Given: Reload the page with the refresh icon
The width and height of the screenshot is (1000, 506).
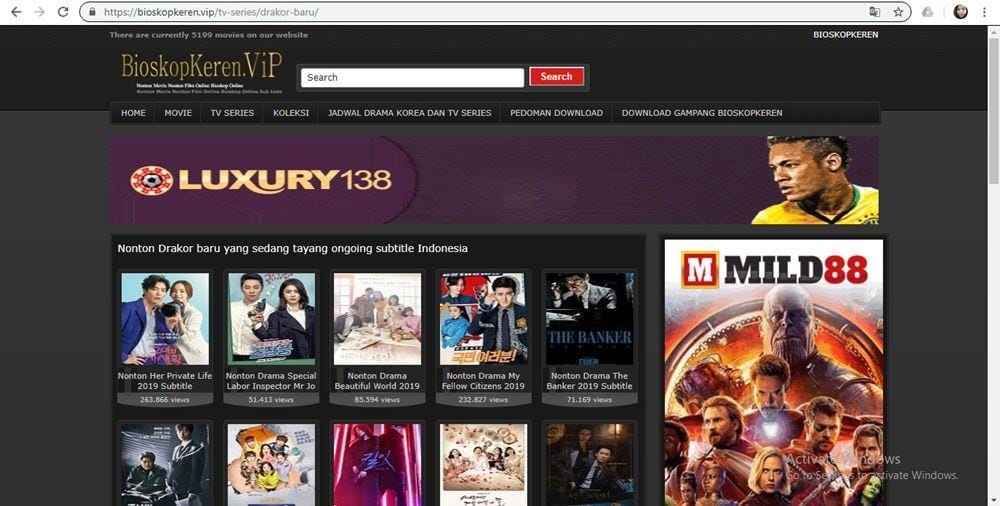Looking at the screenshot, I should tap(62, 12).
